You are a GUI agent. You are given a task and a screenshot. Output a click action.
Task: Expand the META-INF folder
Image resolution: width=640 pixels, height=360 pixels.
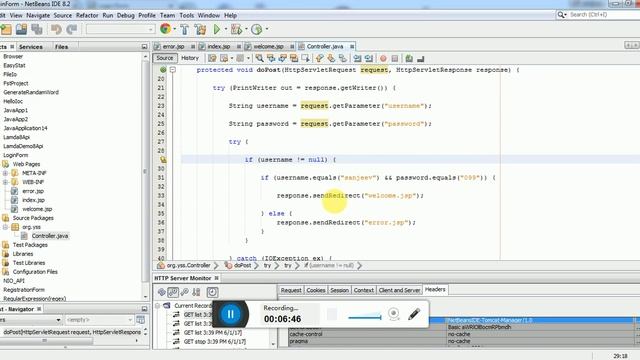(5, 173)
